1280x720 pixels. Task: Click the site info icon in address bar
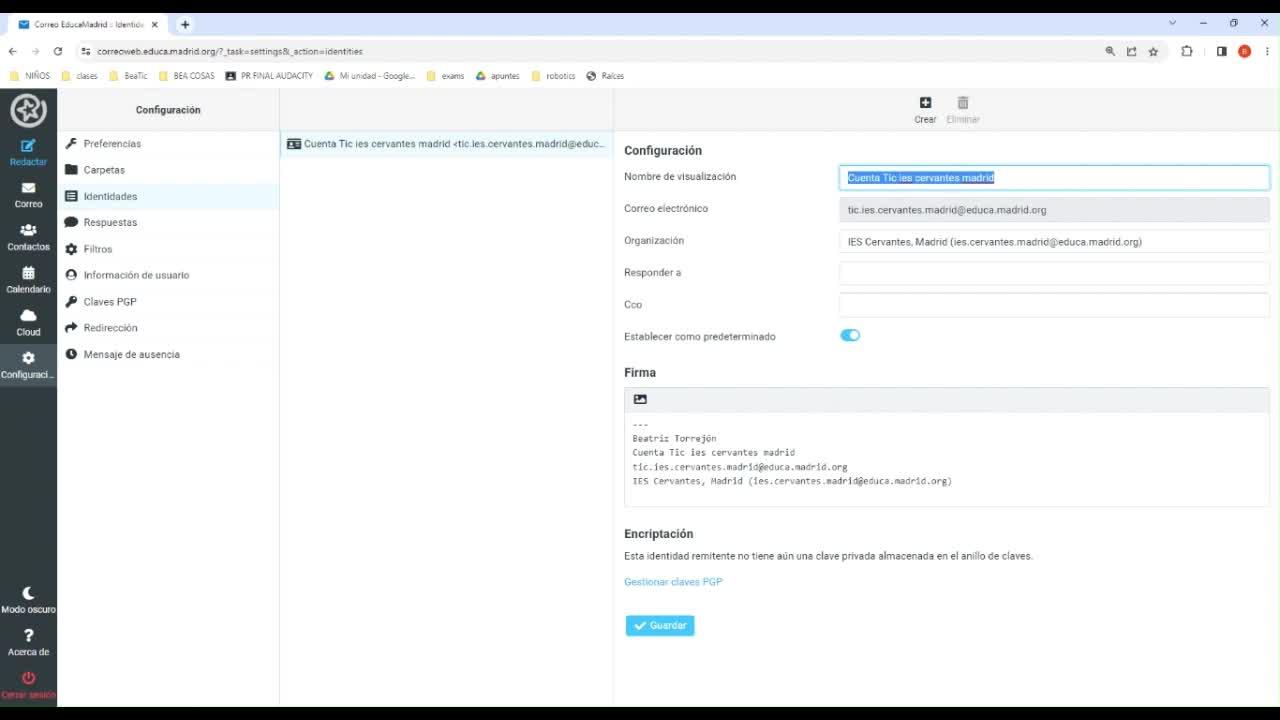[x=86, y=51]
